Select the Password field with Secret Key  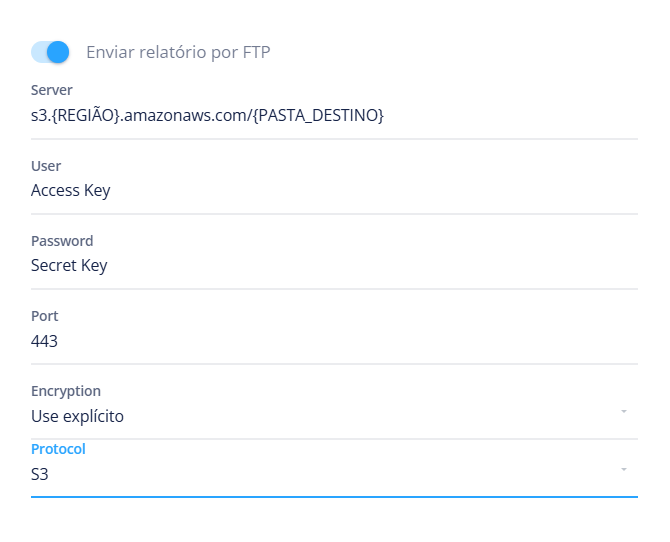334,266
